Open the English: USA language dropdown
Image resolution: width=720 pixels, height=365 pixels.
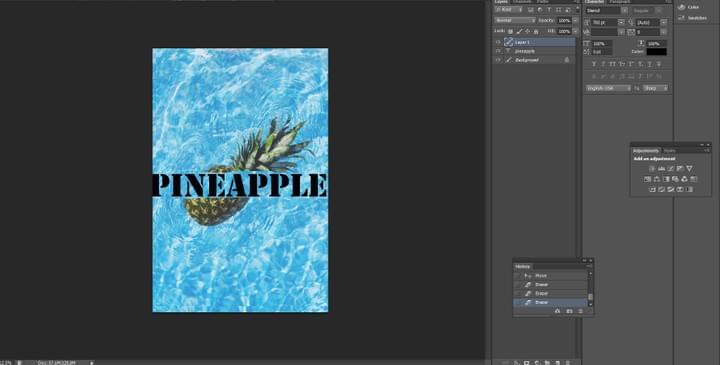point(608,88)
